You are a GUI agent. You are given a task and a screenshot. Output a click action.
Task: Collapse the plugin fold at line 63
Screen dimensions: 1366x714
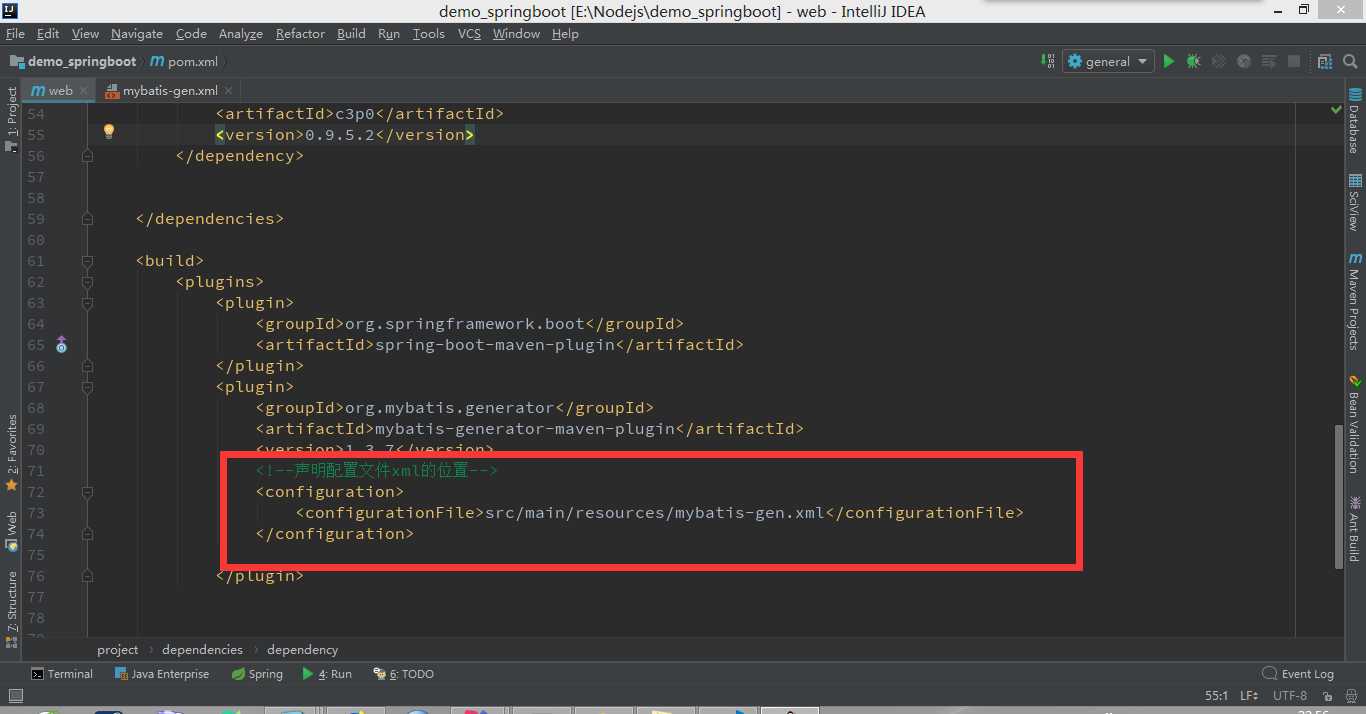point(87,303)
